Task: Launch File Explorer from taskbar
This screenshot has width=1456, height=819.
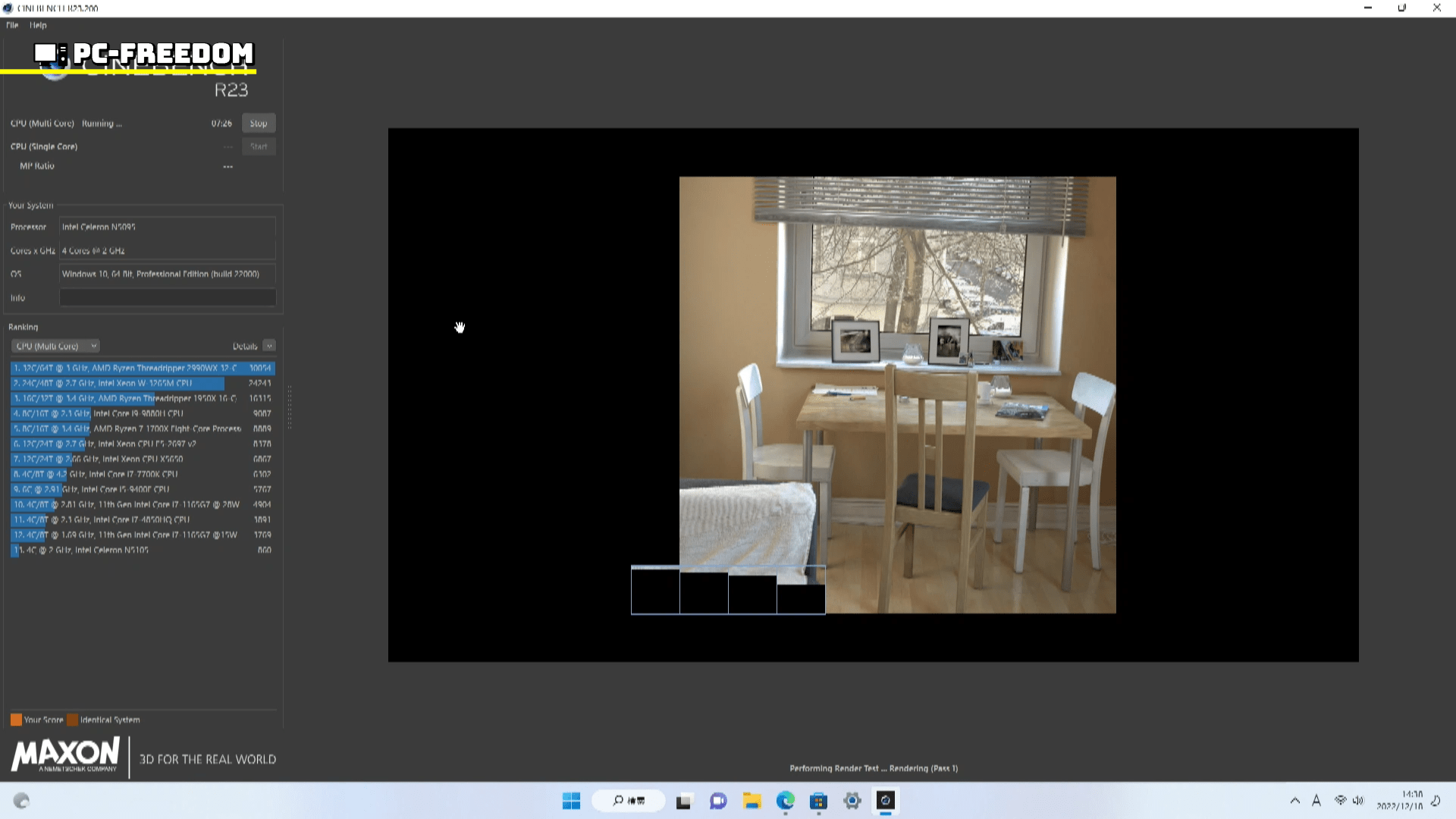Action: pyautogui.click(x=752, y=801)
